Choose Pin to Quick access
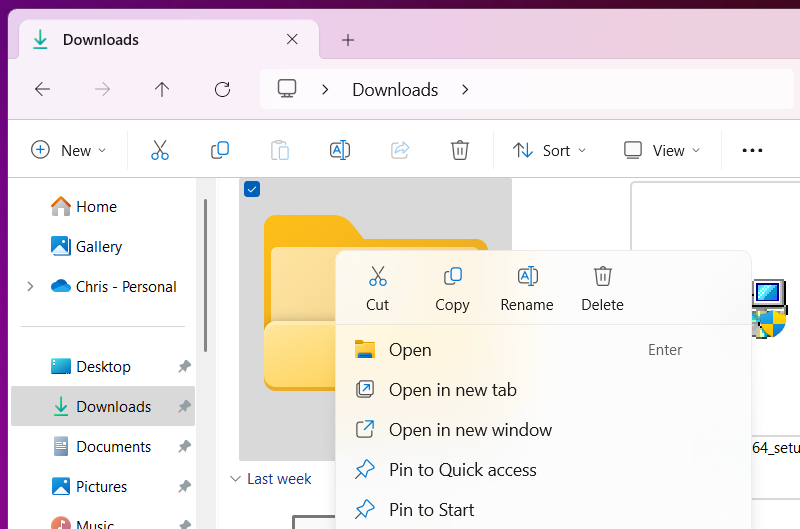This screenshot has height=529, width=800. (462, 470)
